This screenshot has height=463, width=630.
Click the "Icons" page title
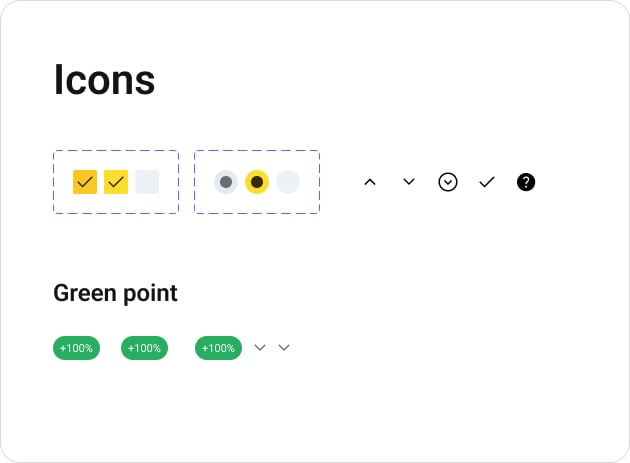coord(104,80)
